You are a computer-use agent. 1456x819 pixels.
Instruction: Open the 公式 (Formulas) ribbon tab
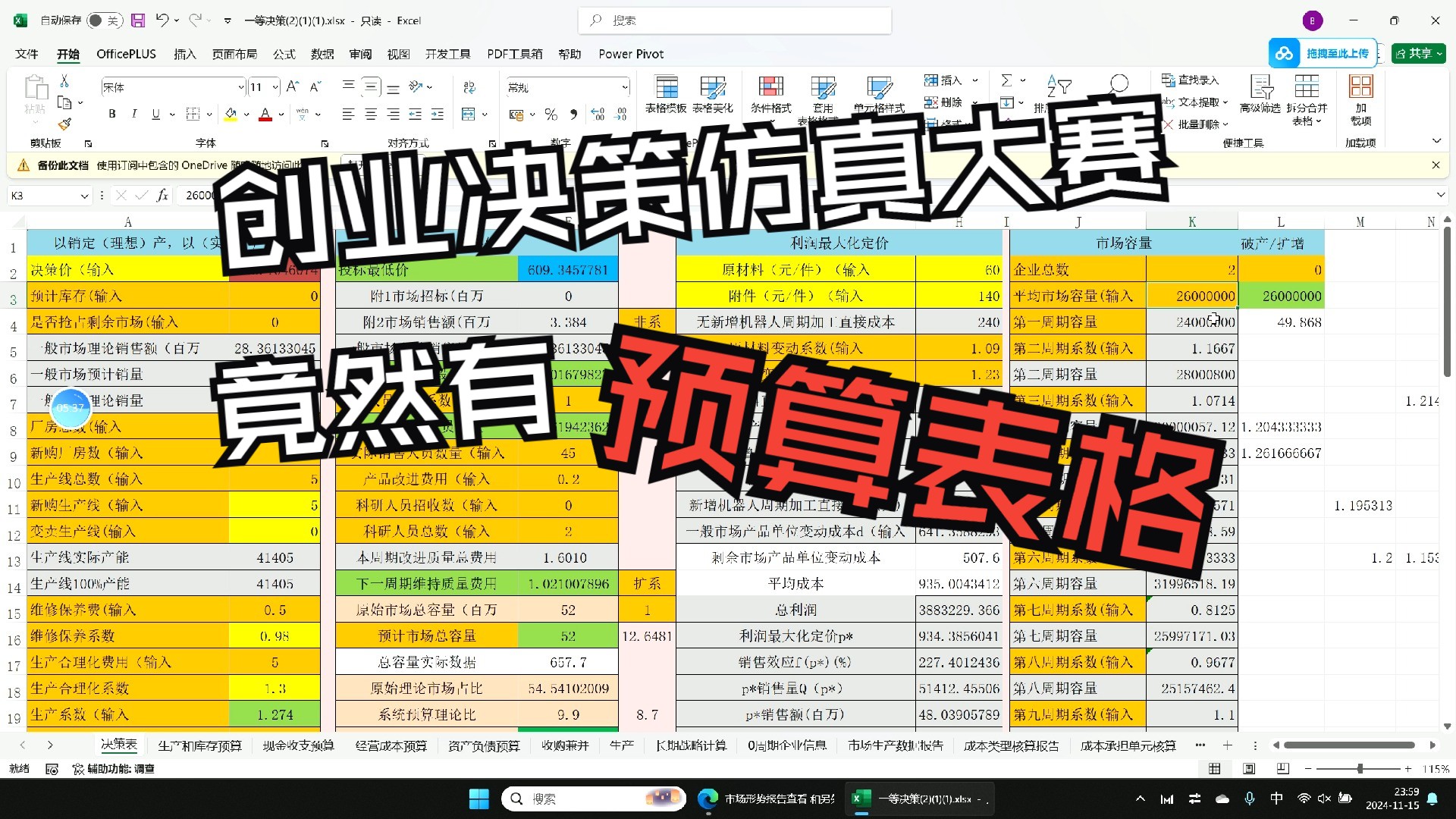tap(284, 54)
